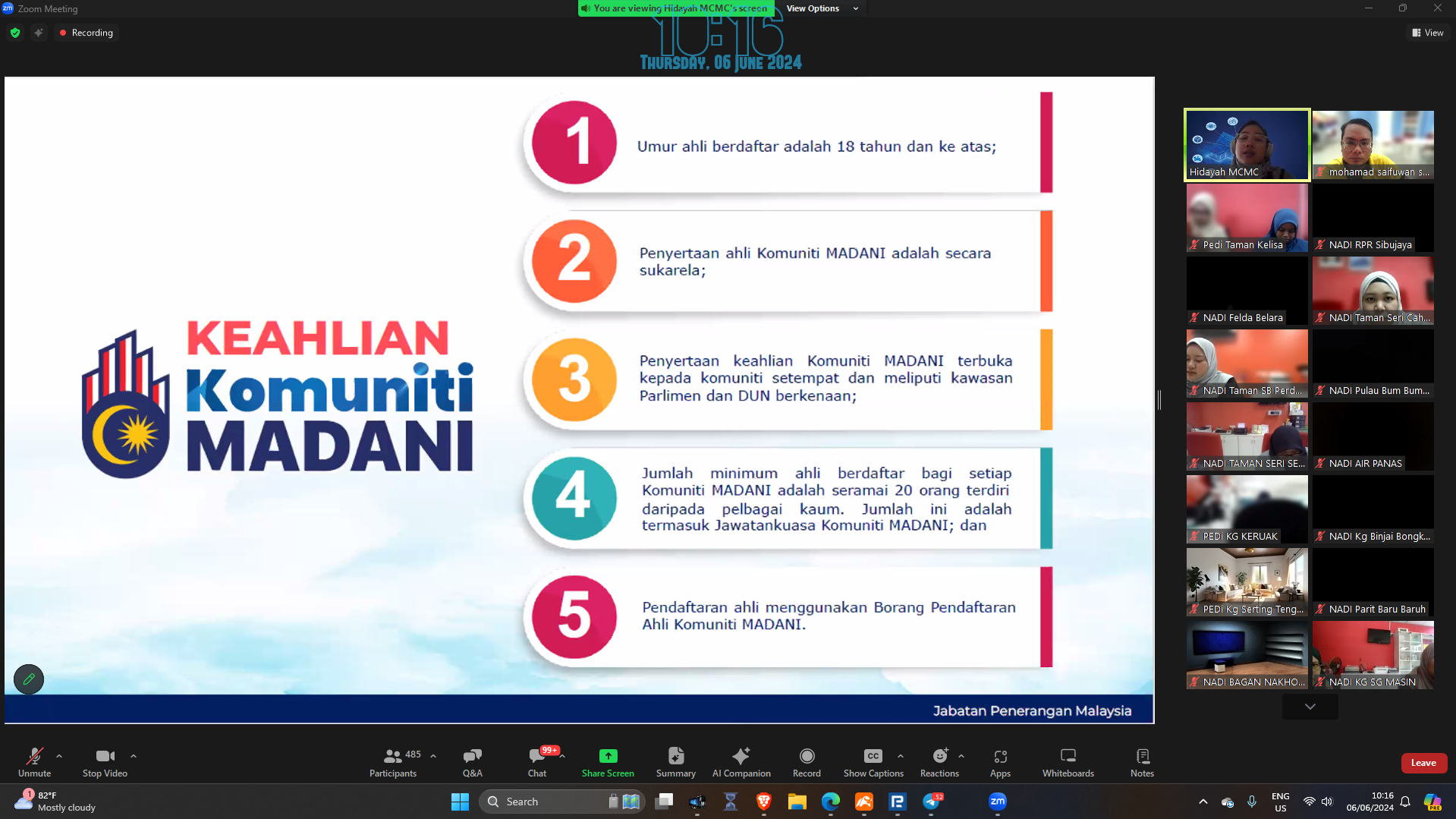Select NADI Taman Seri Cah... video tile
This screenshot has width=1456, height=819.
1373,290
